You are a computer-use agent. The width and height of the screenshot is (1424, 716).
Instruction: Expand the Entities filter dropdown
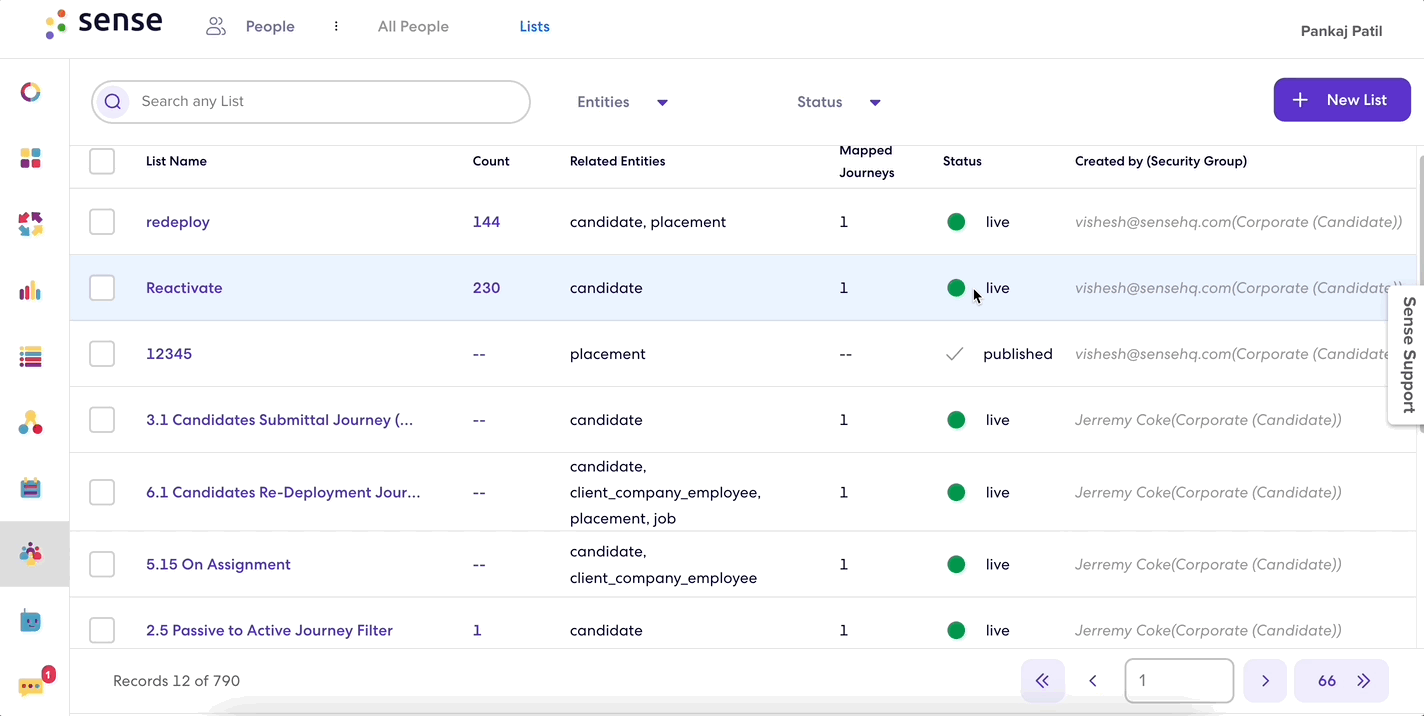pos(622,102)
